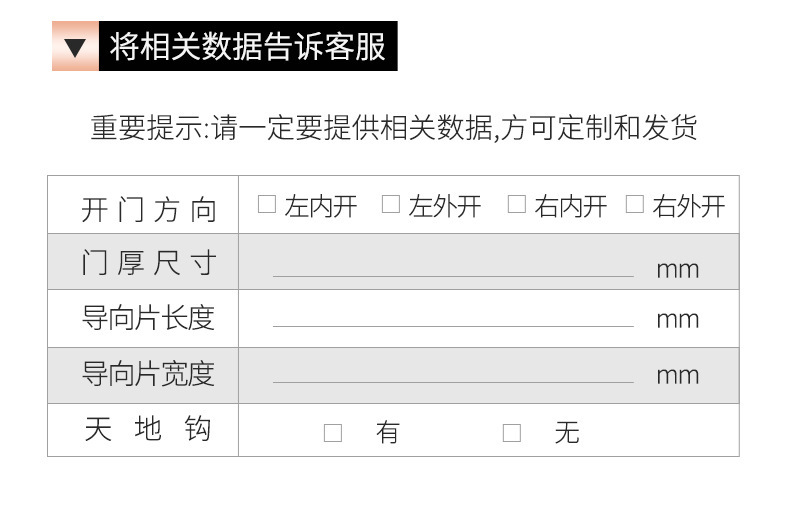
Task: Click the downward triangle icon in header
Action: 75,47
